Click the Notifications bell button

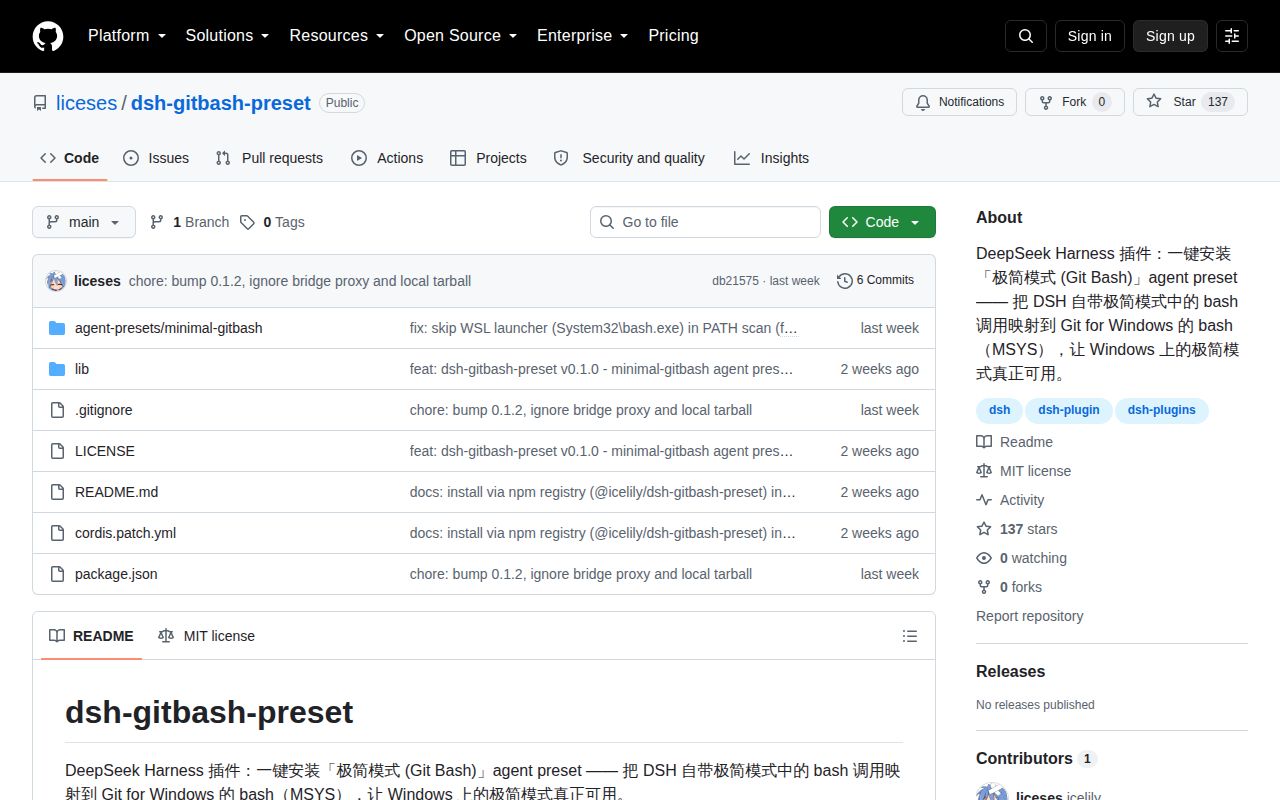(x=959, y=102)
